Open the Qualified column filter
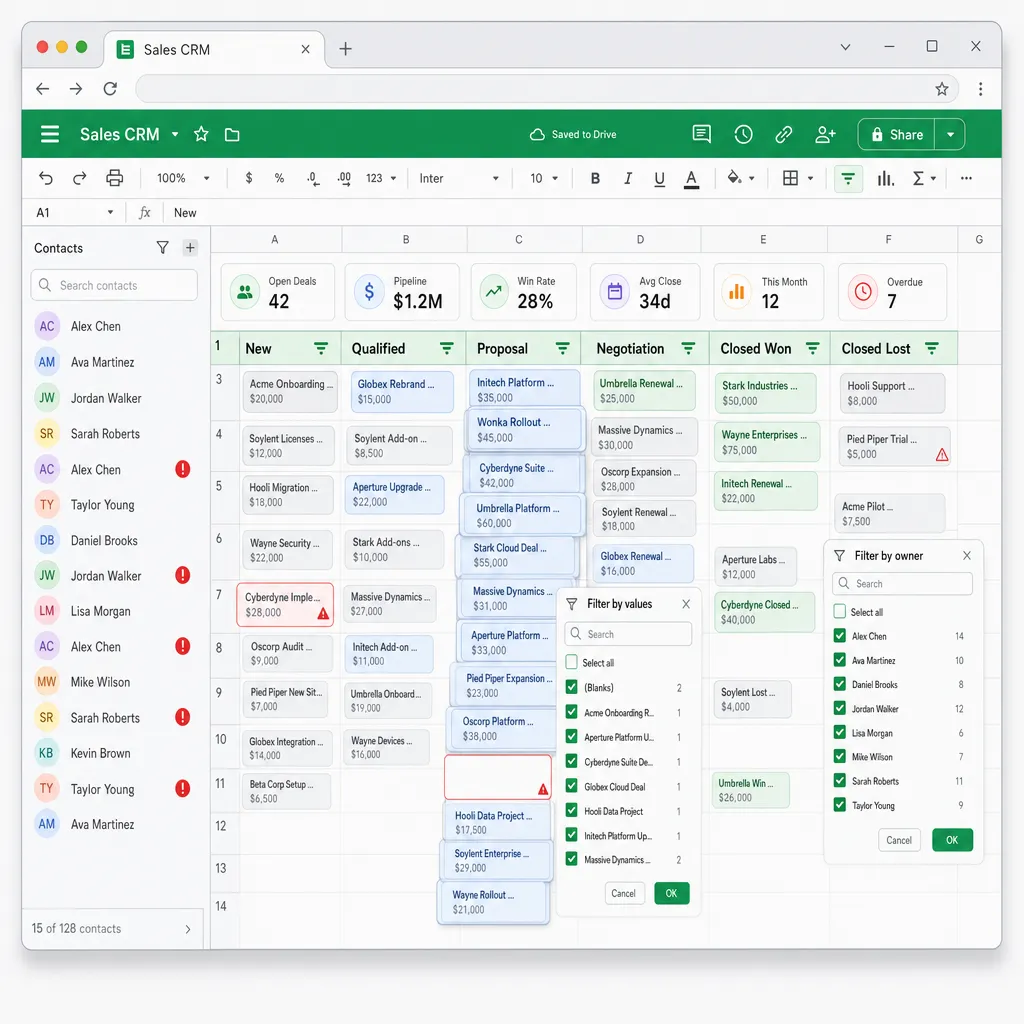The width and height of the screenshot is (1024, 1024). 447,349
